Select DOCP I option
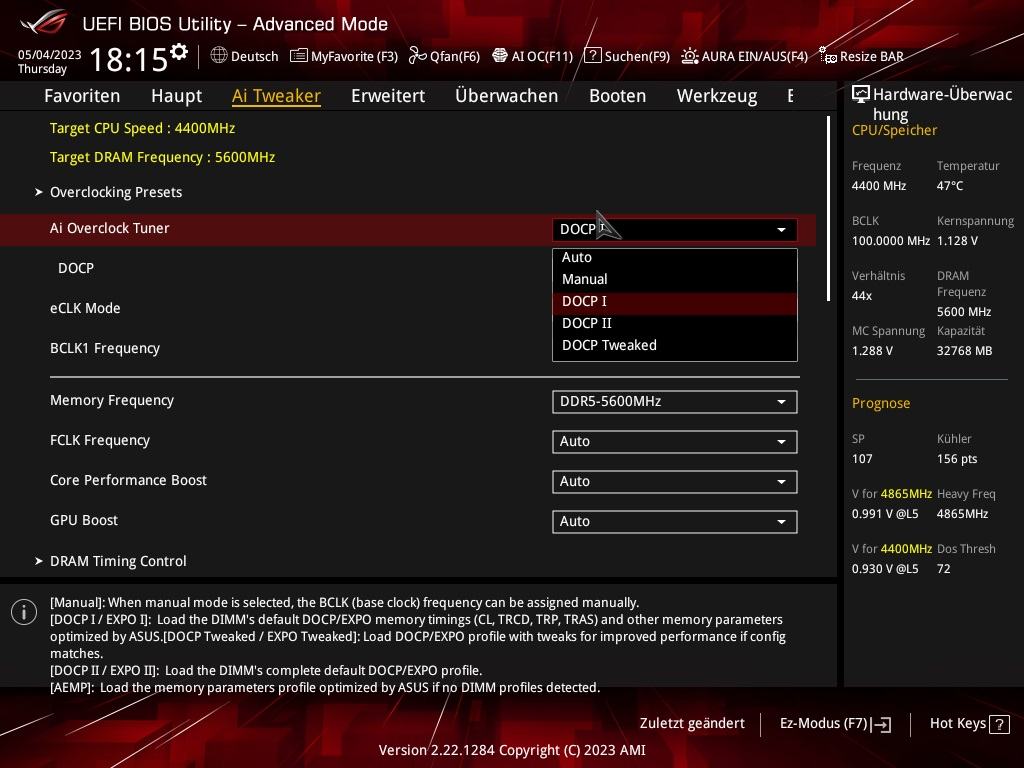Viewport: 1024px width, 768px height. click(x=675, y=301)
